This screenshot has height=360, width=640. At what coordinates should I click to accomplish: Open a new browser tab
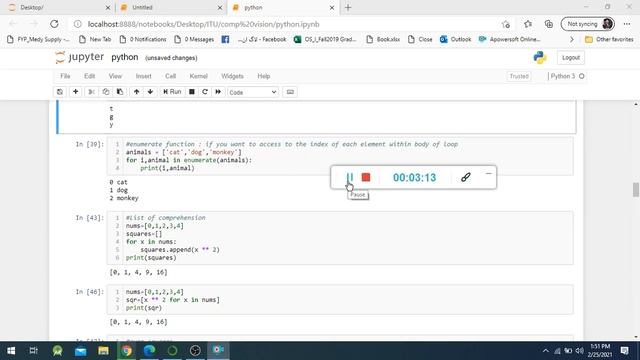pyautogui.click(x=348, y=7)
